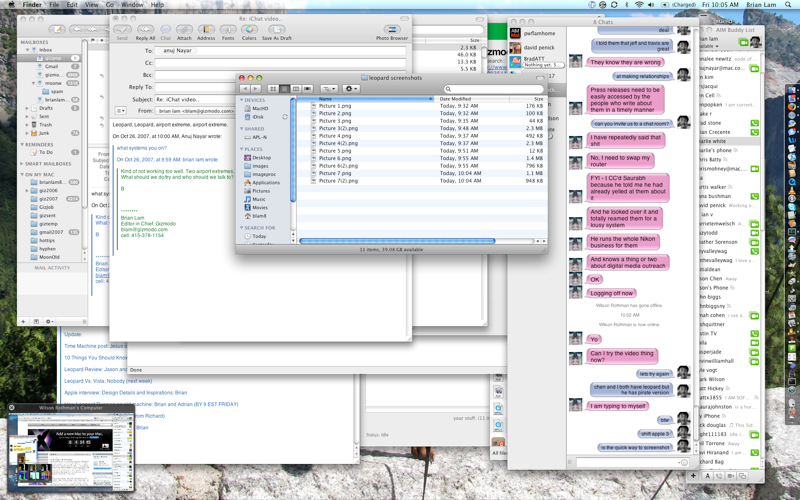
Task: Switch Finder to icon view
Action: point(273,89)
